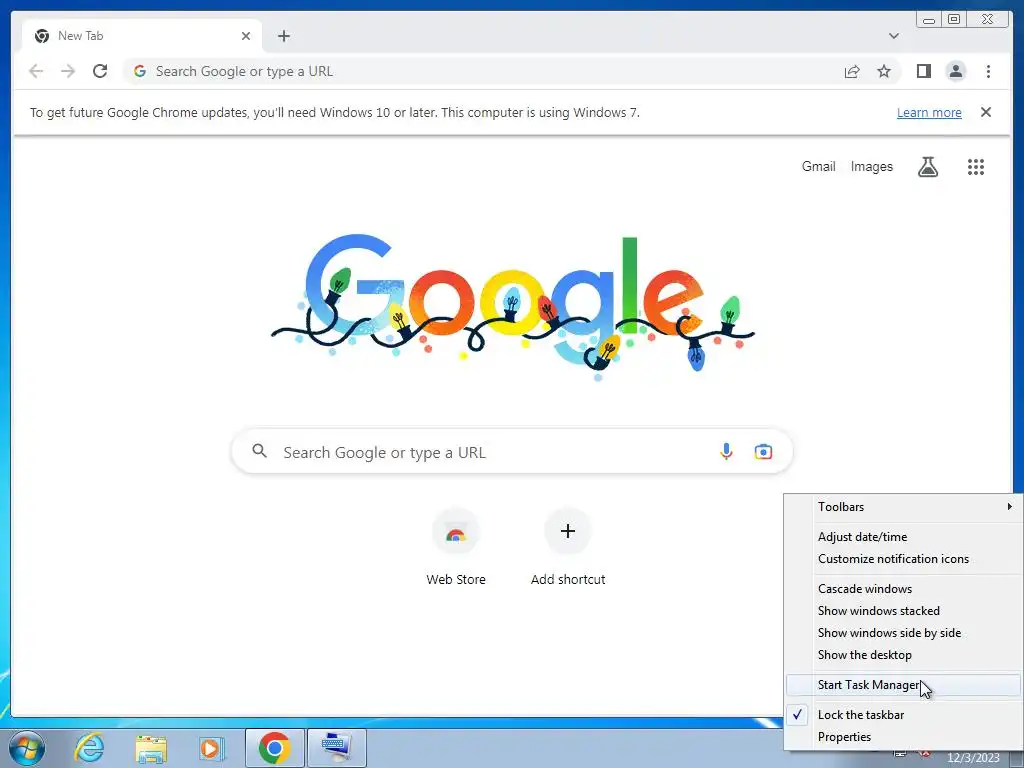
Task: Click the magnifier icon in the search box
Action: pos(259,451)
